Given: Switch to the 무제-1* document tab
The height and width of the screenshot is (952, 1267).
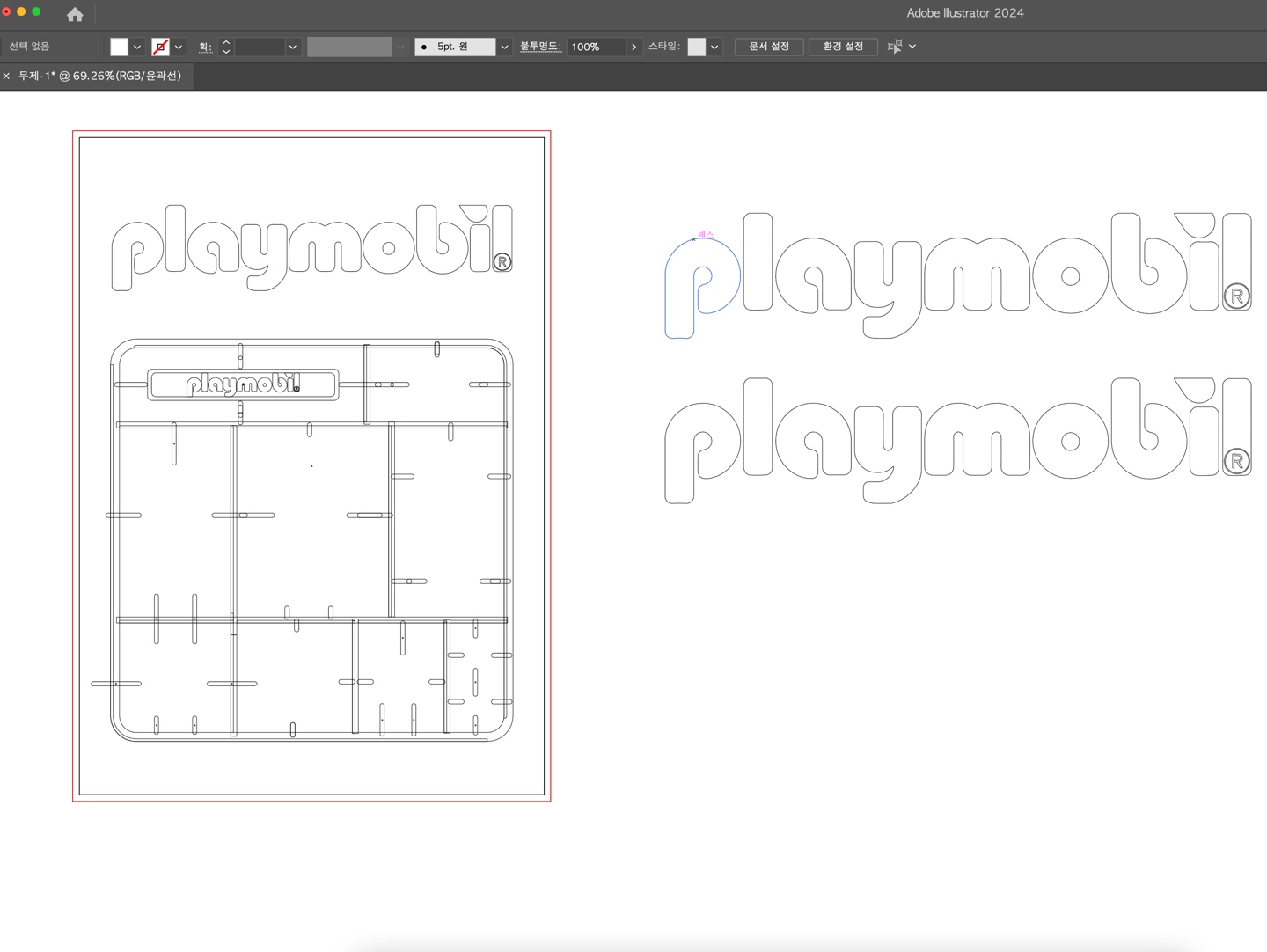Looking at the screenshot, I should click(x=99, y=76).
